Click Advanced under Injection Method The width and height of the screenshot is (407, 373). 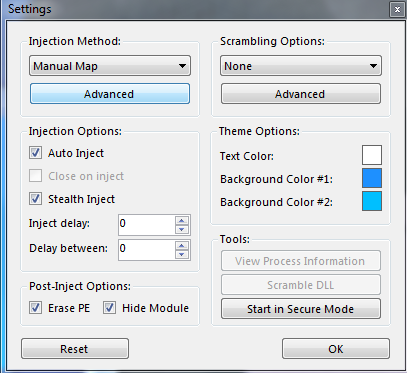(110, 94)
